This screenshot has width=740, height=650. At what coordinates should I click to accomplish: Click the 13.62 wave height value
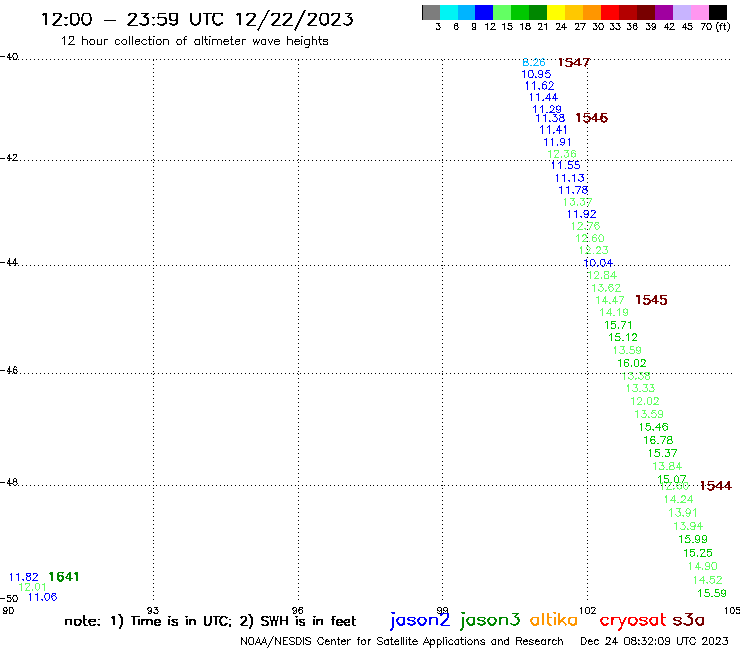(x=606, y=288)
